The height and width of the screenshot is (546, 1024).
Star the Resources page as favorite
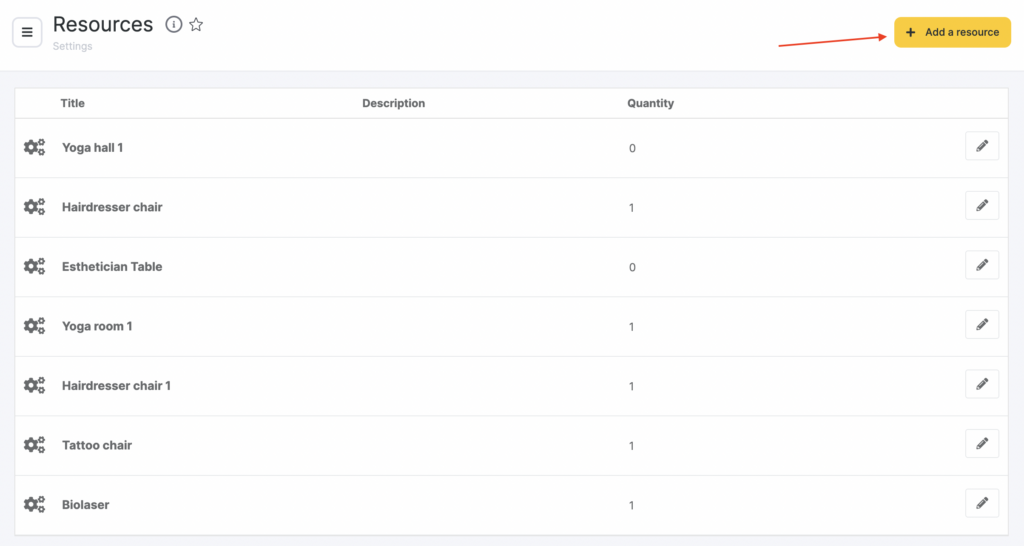click(x=196, y=25)
